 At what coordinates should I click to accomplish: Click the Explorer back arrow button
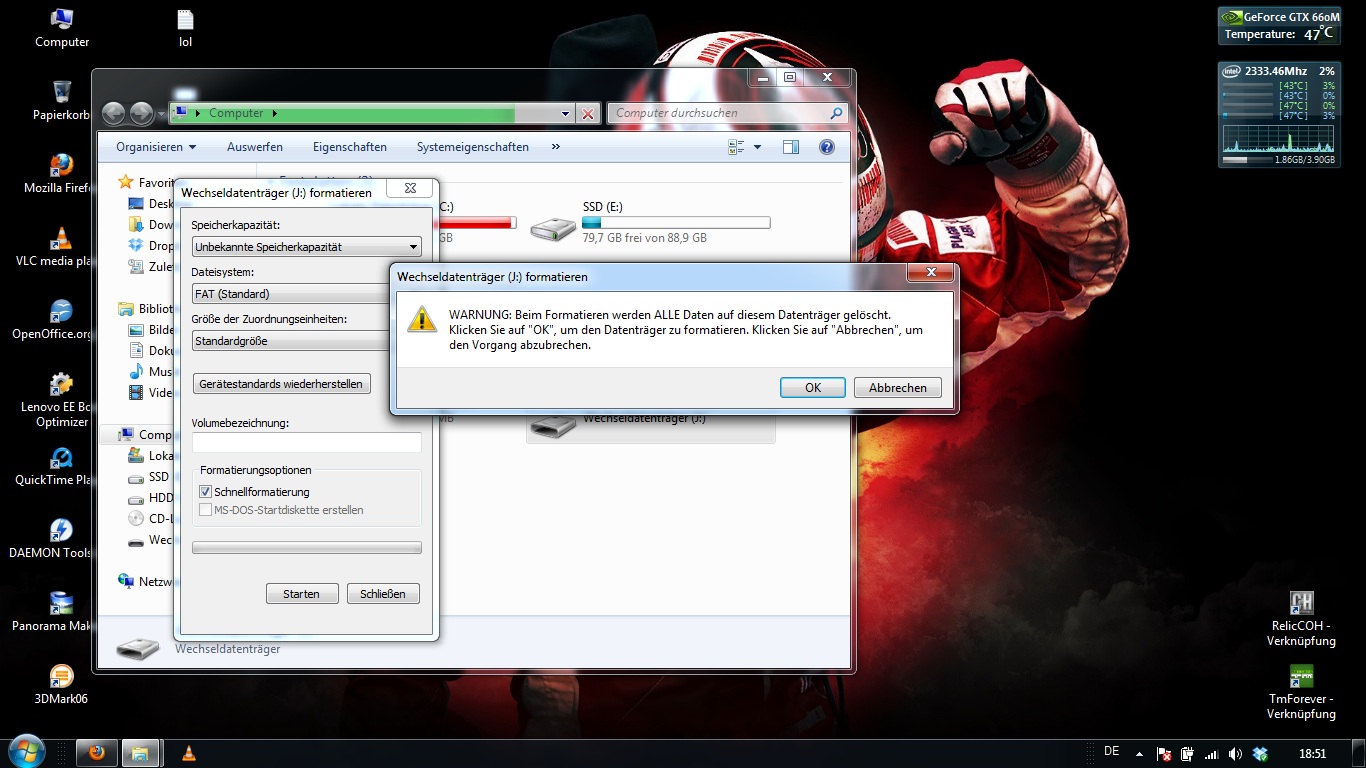(114, 113)
